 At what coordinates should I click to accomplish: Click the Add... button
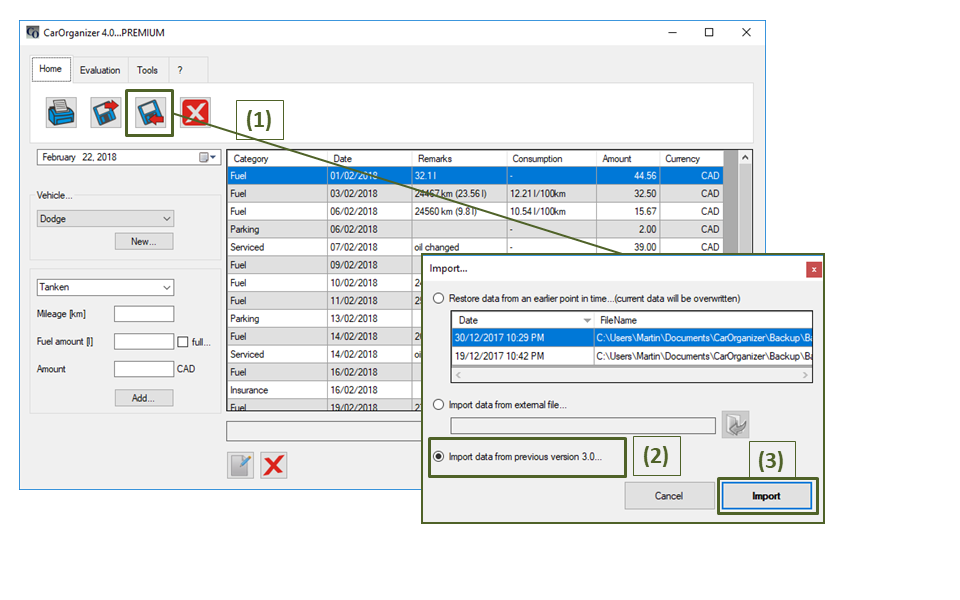tap(143, 398)
